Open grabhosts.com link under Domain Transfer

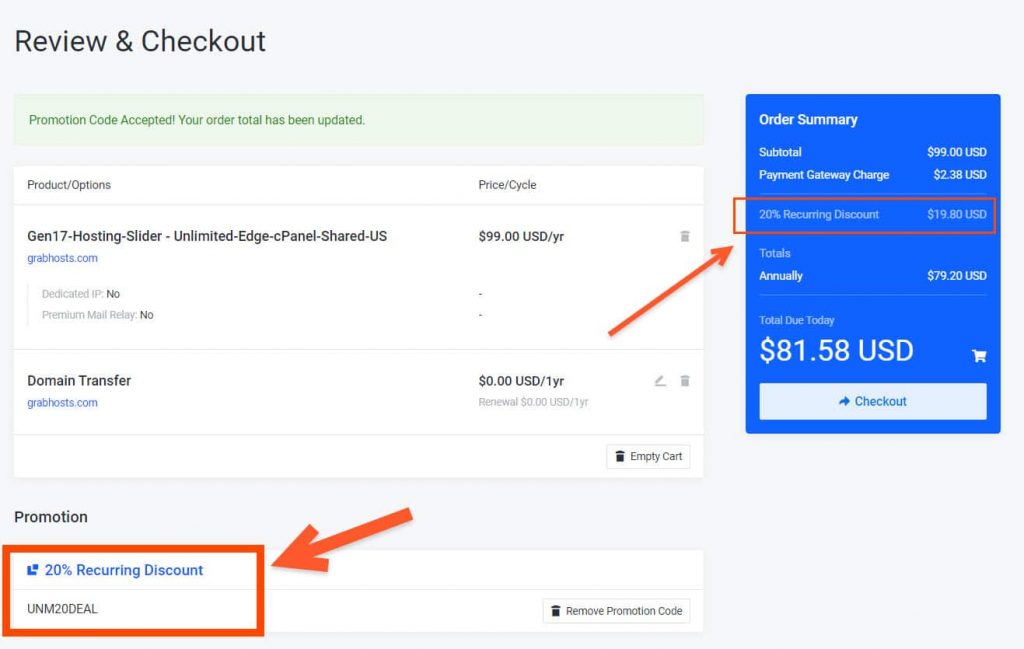[x=62, y=403]
